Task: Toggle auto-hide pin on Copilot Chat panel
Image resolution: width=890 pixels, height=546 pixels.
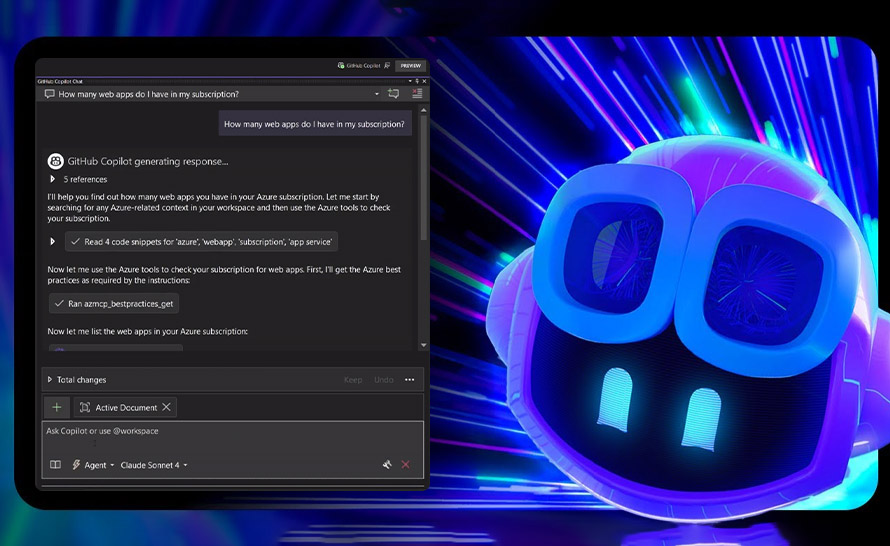Action: (x=417, y=81)
